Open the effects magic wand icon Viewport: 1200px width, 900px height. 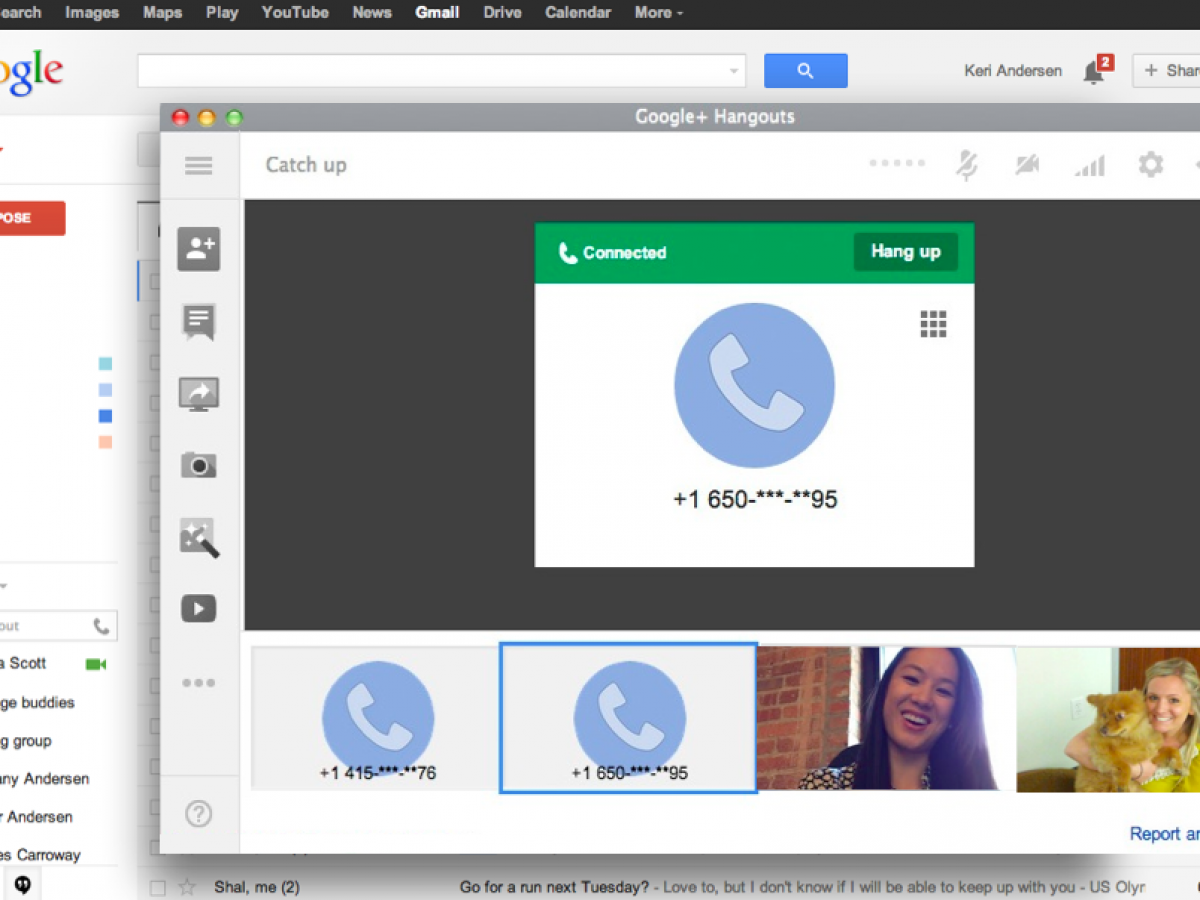198,537
